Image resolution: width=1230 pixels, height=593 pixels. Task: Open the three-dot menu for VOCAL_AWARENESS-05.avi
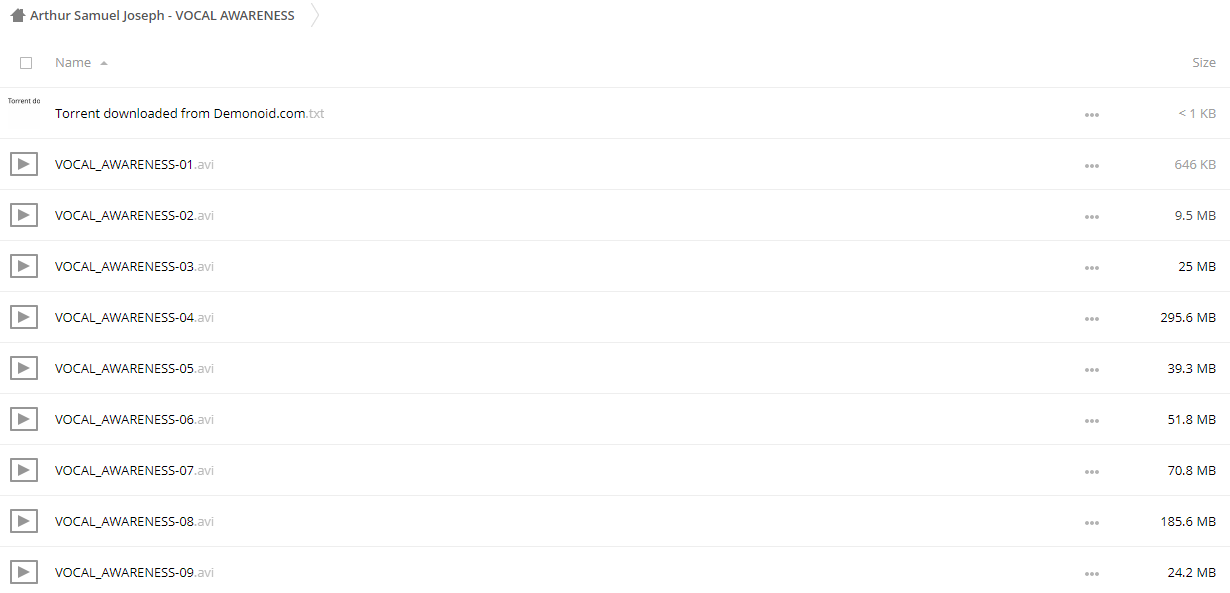tap(1092, 370)
